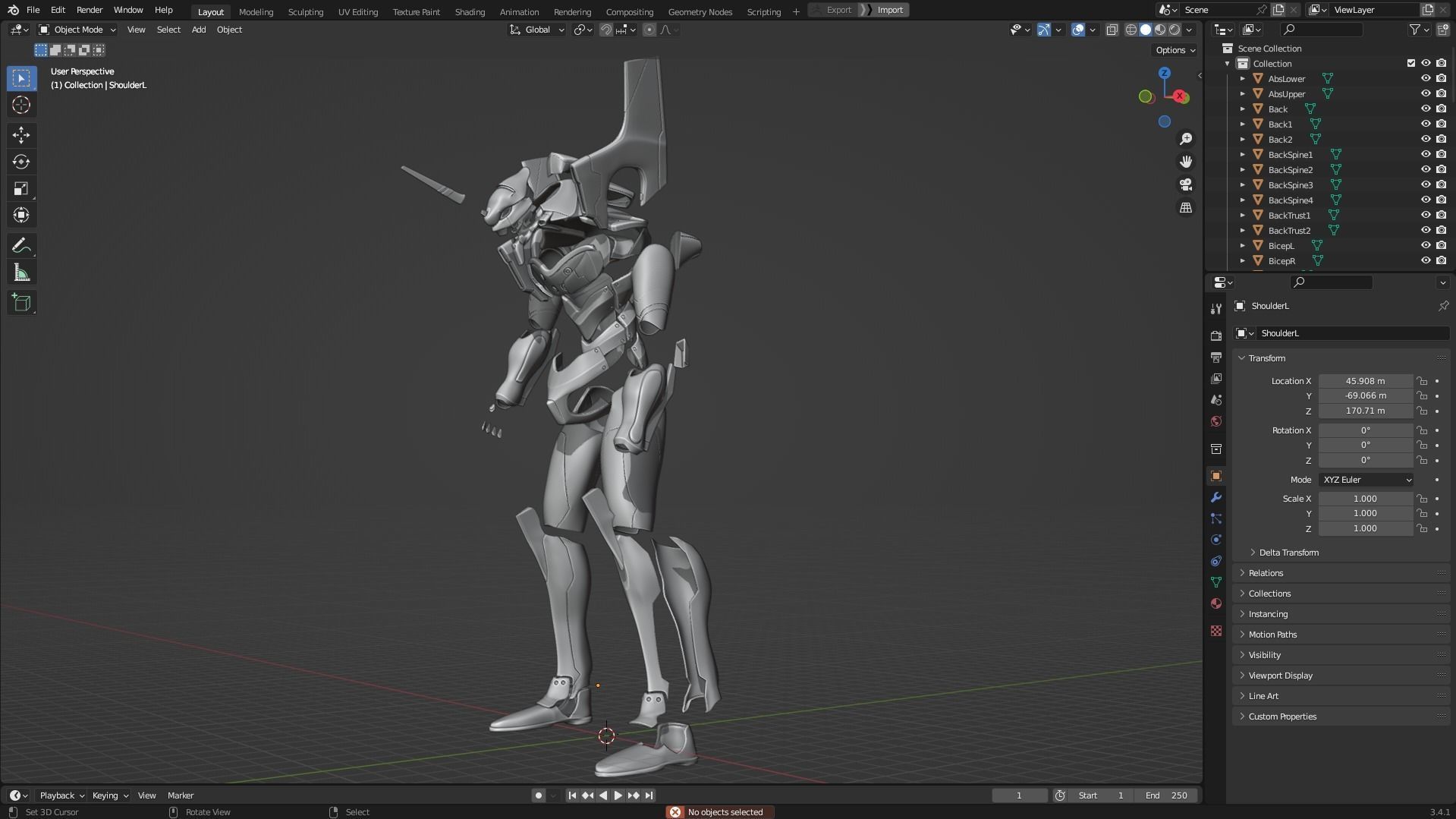1456x819 pixels.
Task: Open the Options dropdown in viewport
Action: pos(1175,50)
